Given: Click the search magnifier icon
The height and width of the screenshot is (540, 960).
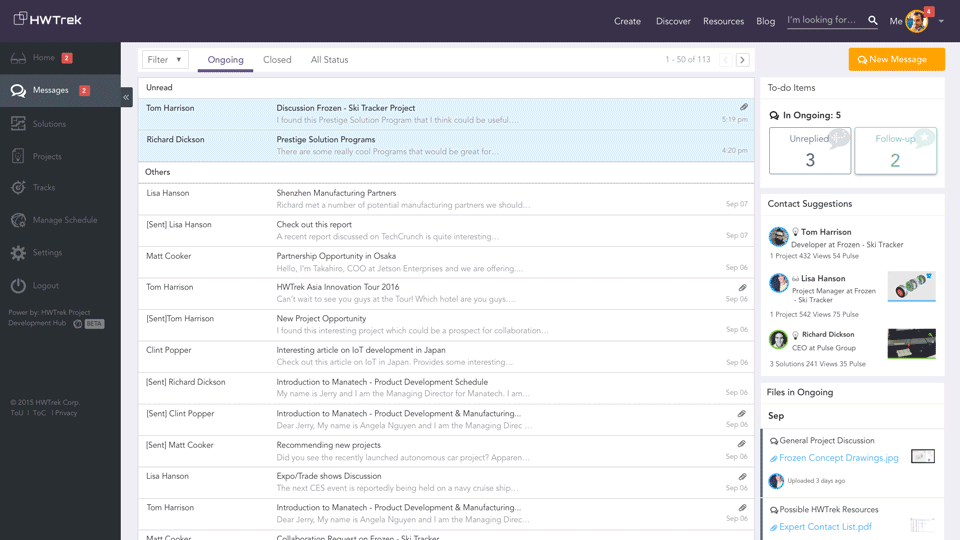Looking at the screenshot, I should (873, 21).
